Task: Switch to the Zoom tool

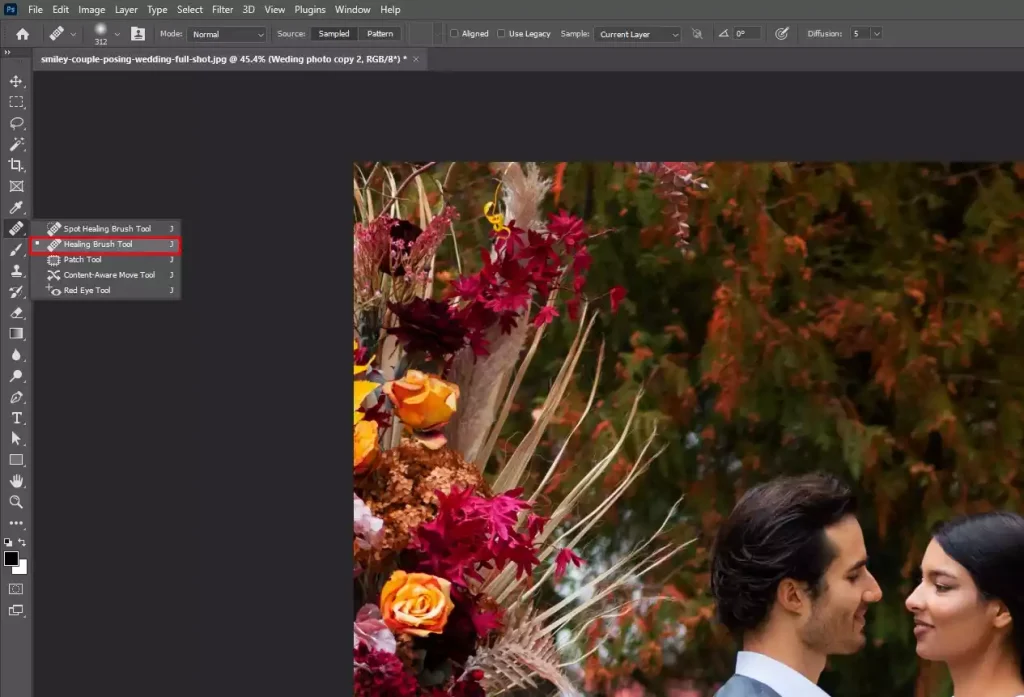Action: (x=15, y=502)
